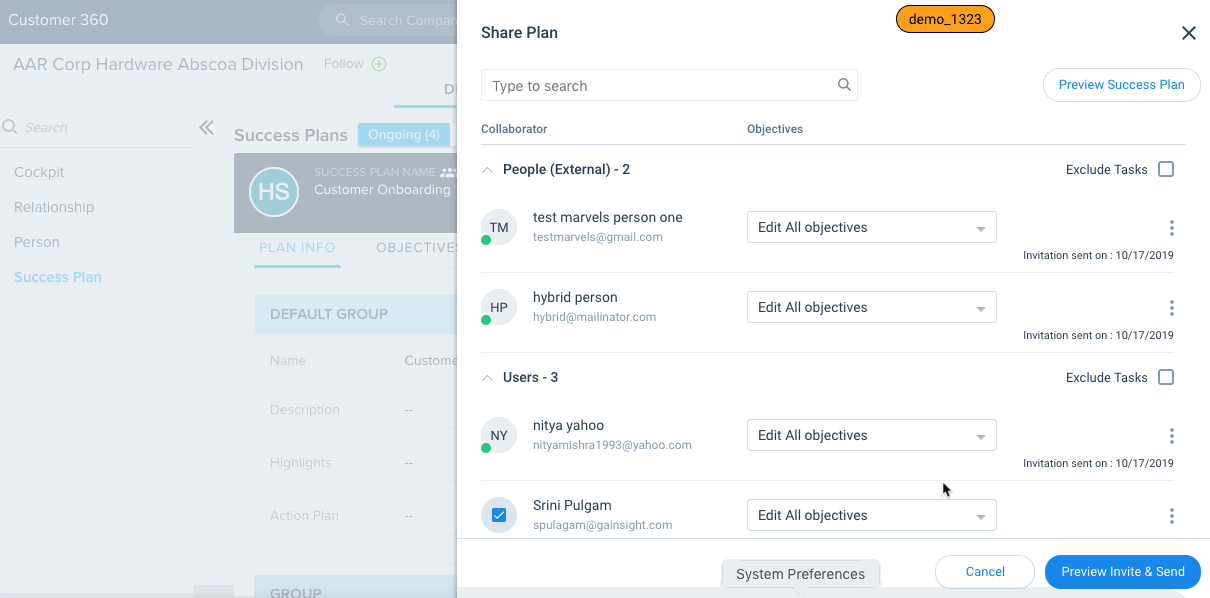Open kebab menu for hybrid person
1210x598 pixels.
[1171, 308]
